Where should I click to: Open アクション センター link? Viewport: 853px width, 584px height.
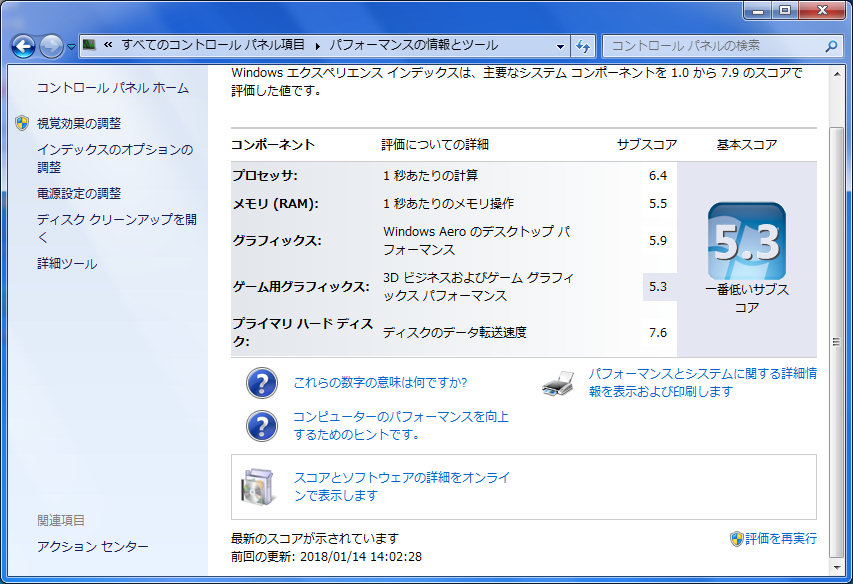tap(92, 546)
